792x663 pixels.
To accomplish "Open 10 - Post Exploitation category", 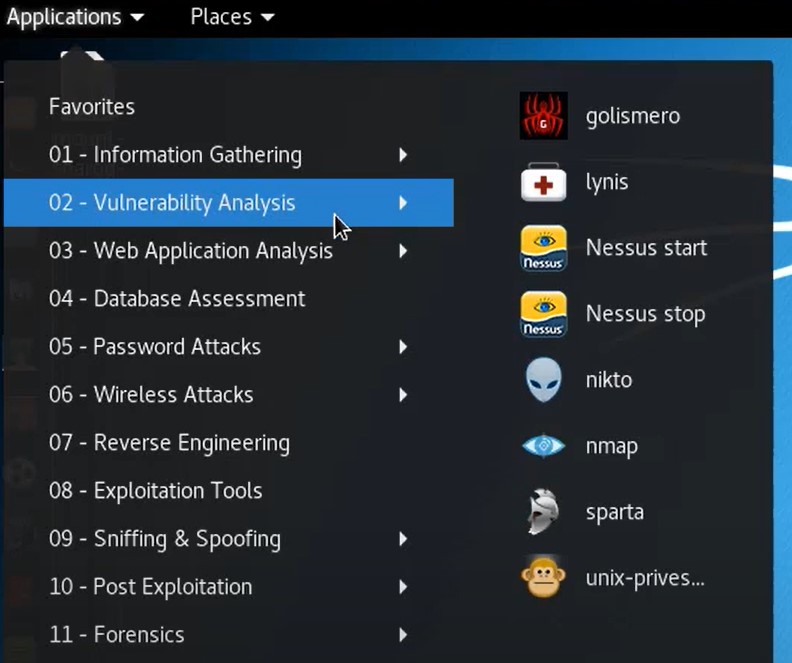I will pos(228,587).
